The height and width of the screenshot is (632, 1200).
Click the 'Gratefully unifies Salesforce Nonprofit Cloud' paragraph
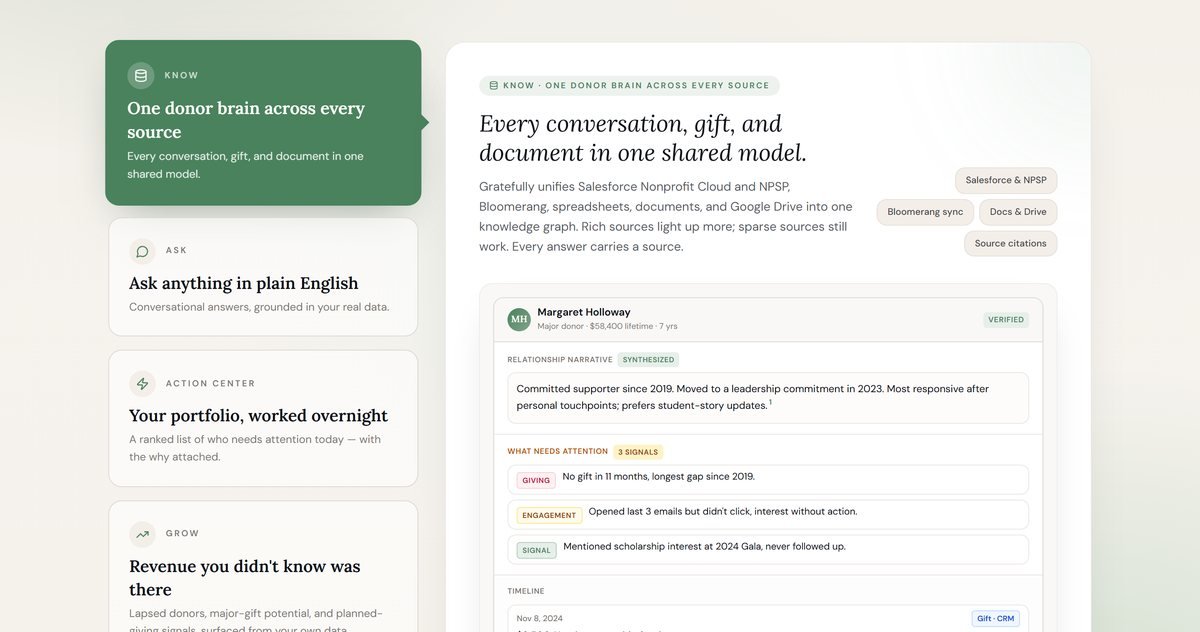(x=666, y=216)
